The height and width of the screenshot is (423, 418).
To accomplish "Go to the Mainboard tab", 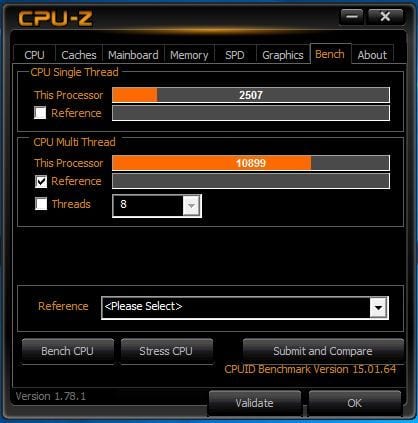I will click(133, 55).
